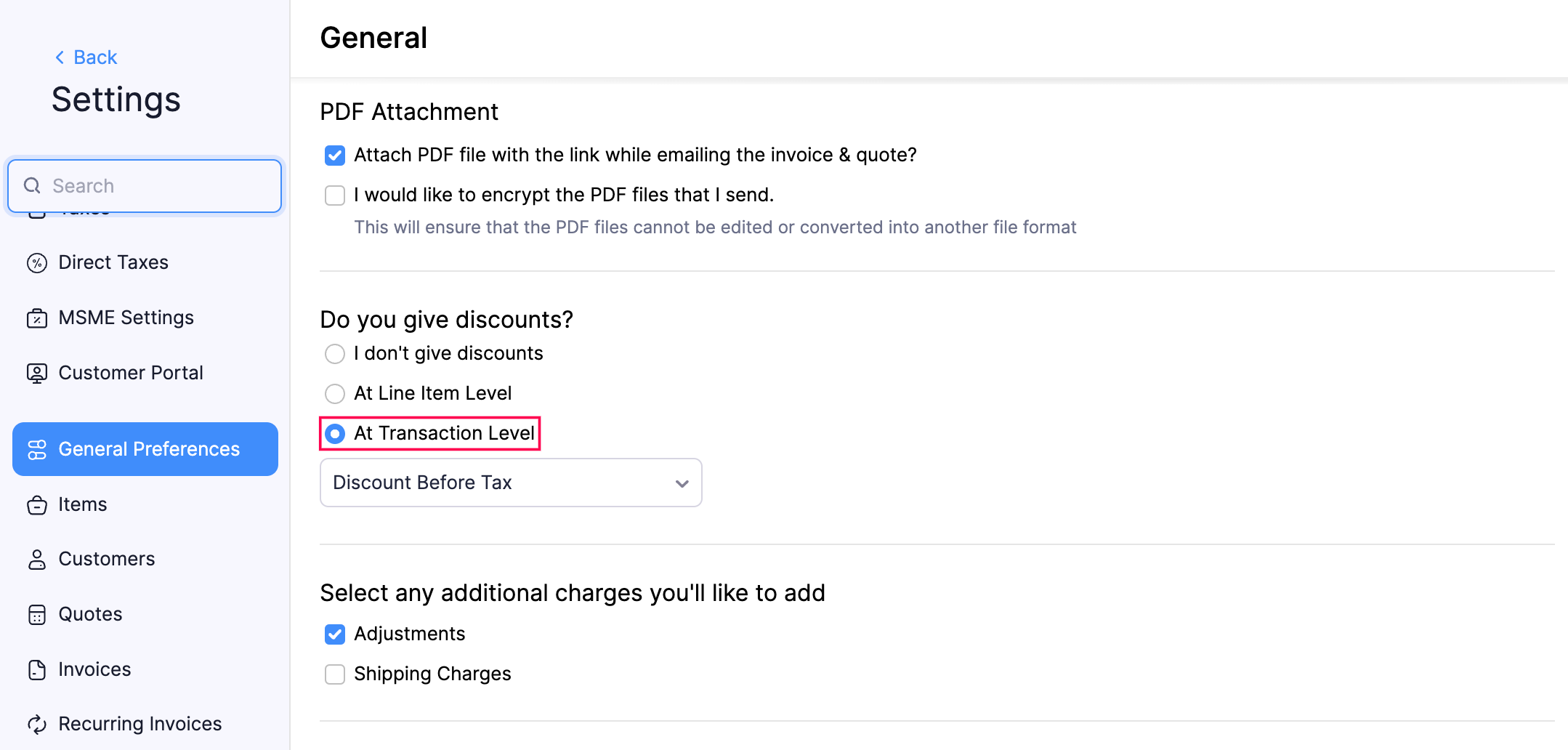Uncheck Attach PDF file while emailing

coord(334,155)
